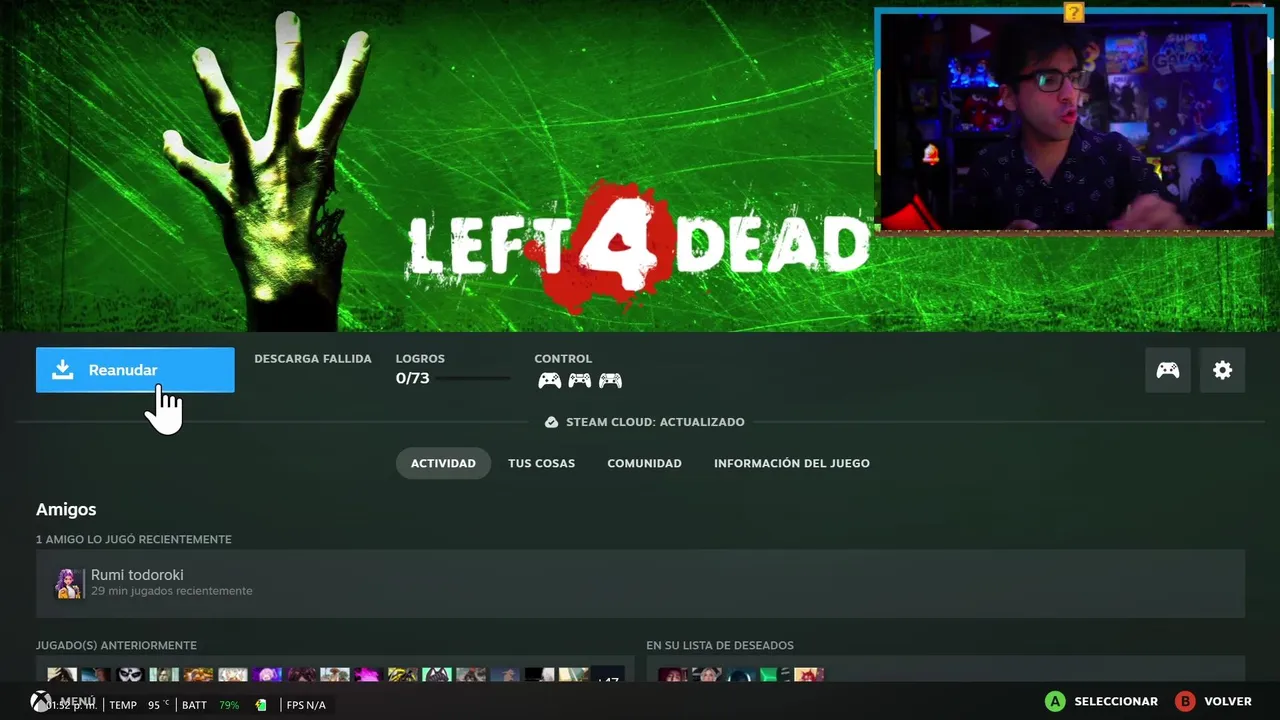Viewport: 1280px width, 720px height.
Task: Click the TEMP 95 reading
Action: [x=139, y=705]
